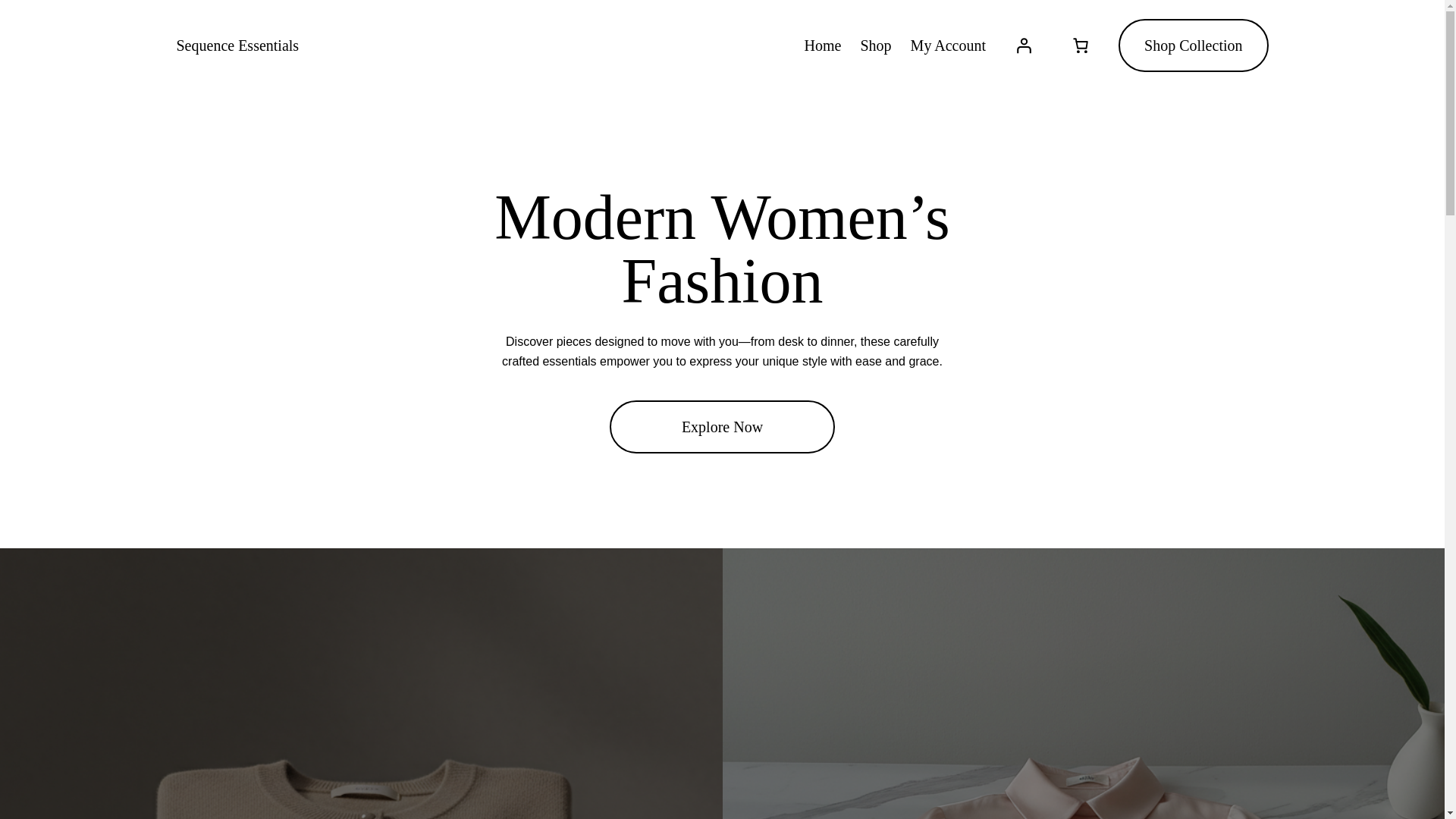Open the Shop menu item
This screenshot has height=819, width=1456.
875,45
